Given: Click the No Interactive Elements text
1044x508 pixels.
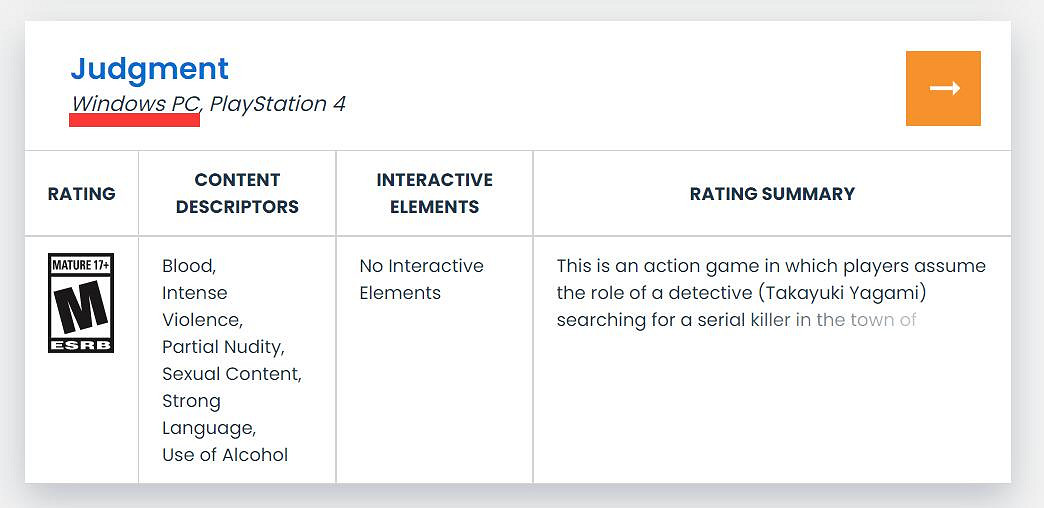Looking at the screenshot, I should (421, 279).
